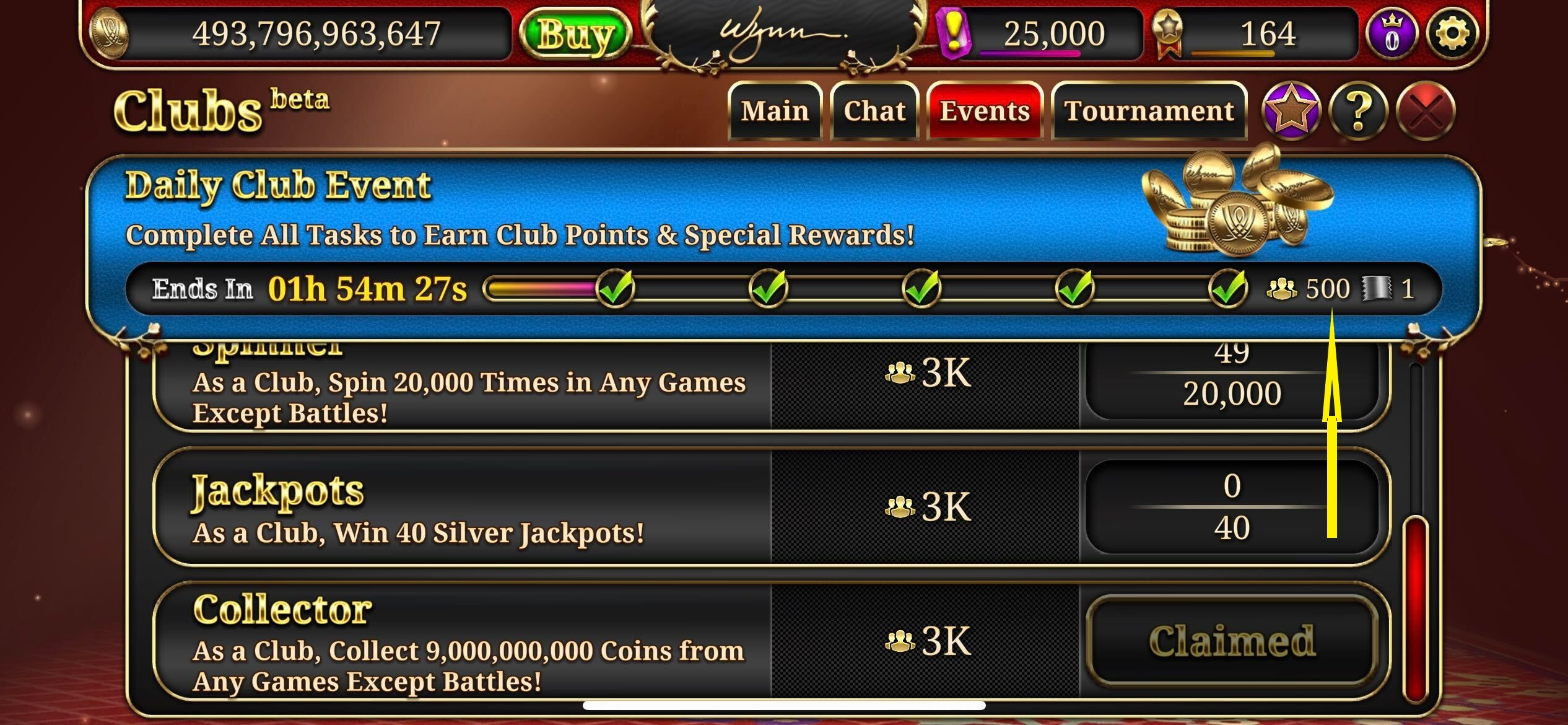
Task: Tap the first green checkmark milestone
Action: (616, 288)
